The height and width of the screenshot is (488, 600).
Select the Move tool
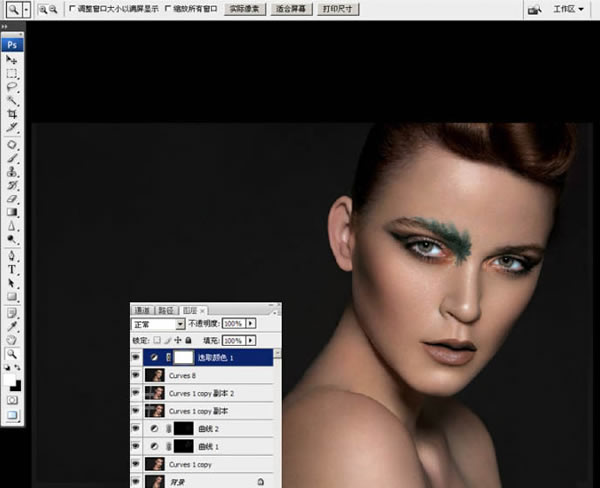11,60
